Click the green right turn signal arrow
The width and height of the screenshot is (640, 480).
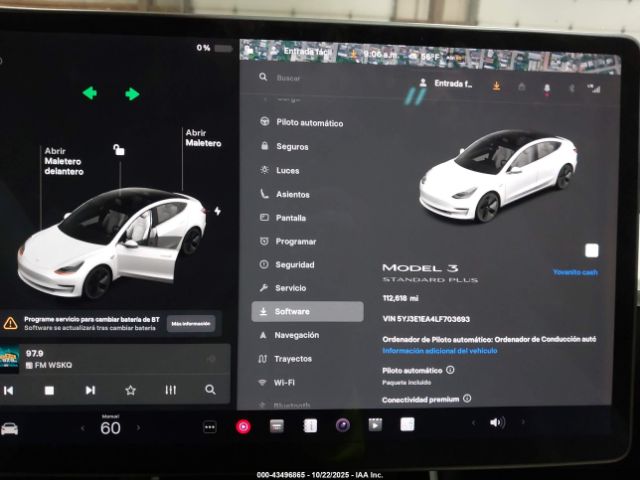click(132, 94)
